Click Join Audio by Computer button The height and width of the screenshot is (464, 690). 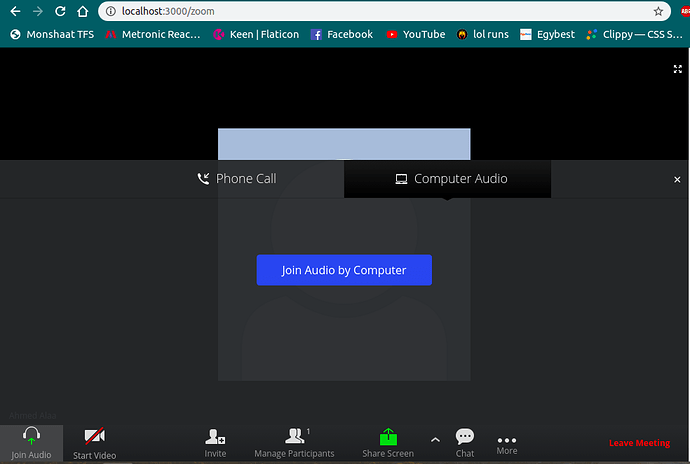tap(344, 270)
